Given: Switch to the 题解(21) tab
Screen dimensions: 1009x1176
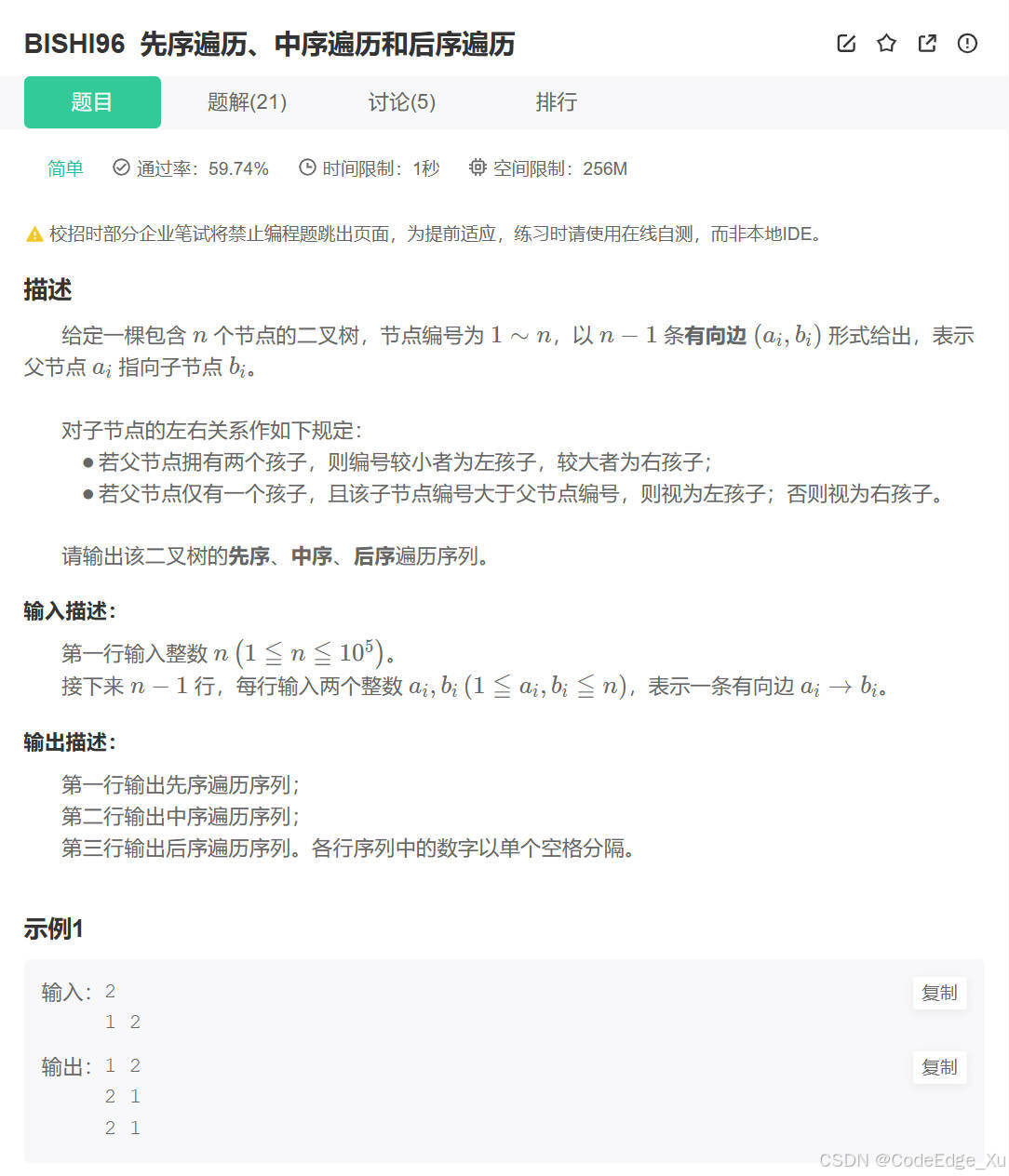Looking at the screenshot, I should tap(246, 102).
